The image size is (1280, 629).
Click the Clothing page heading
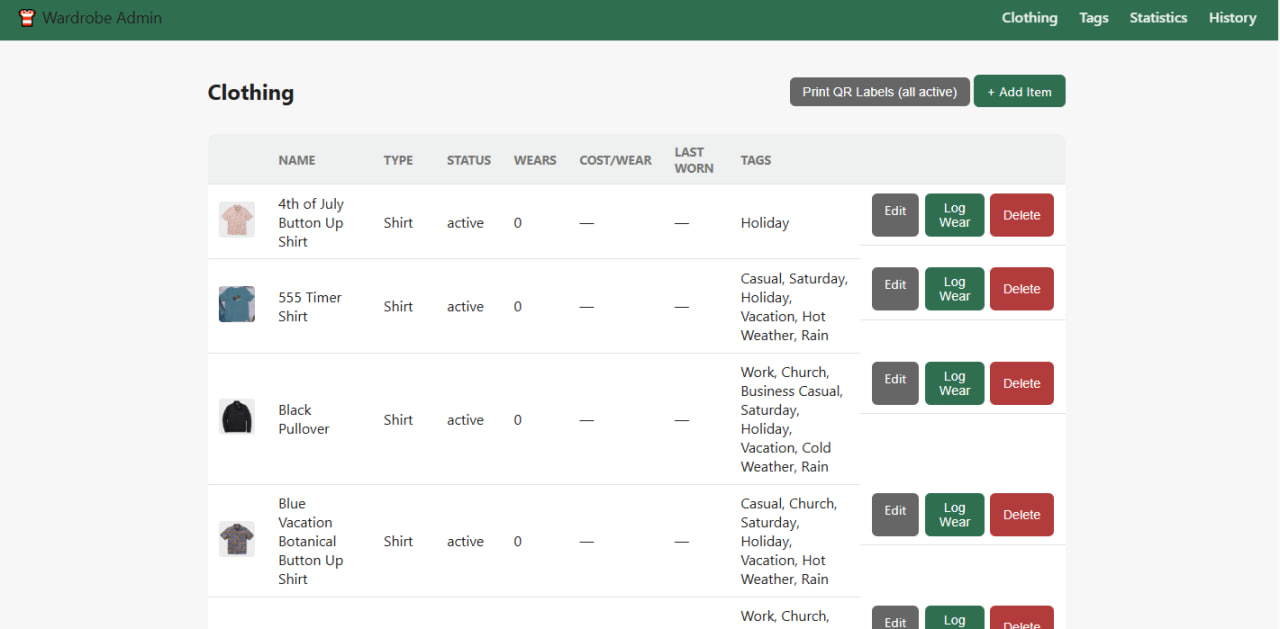251,92
